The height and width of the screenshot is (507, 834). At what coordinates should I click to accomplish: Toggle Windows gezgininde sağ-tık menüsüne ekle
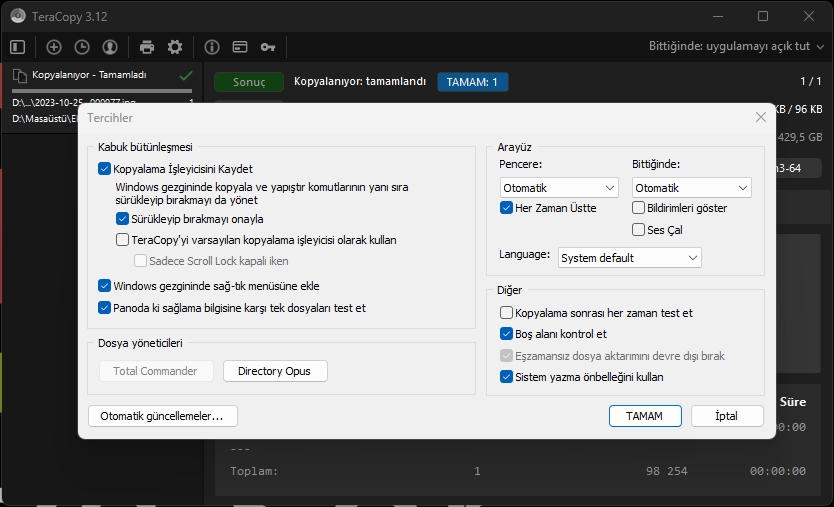point(104,286)
